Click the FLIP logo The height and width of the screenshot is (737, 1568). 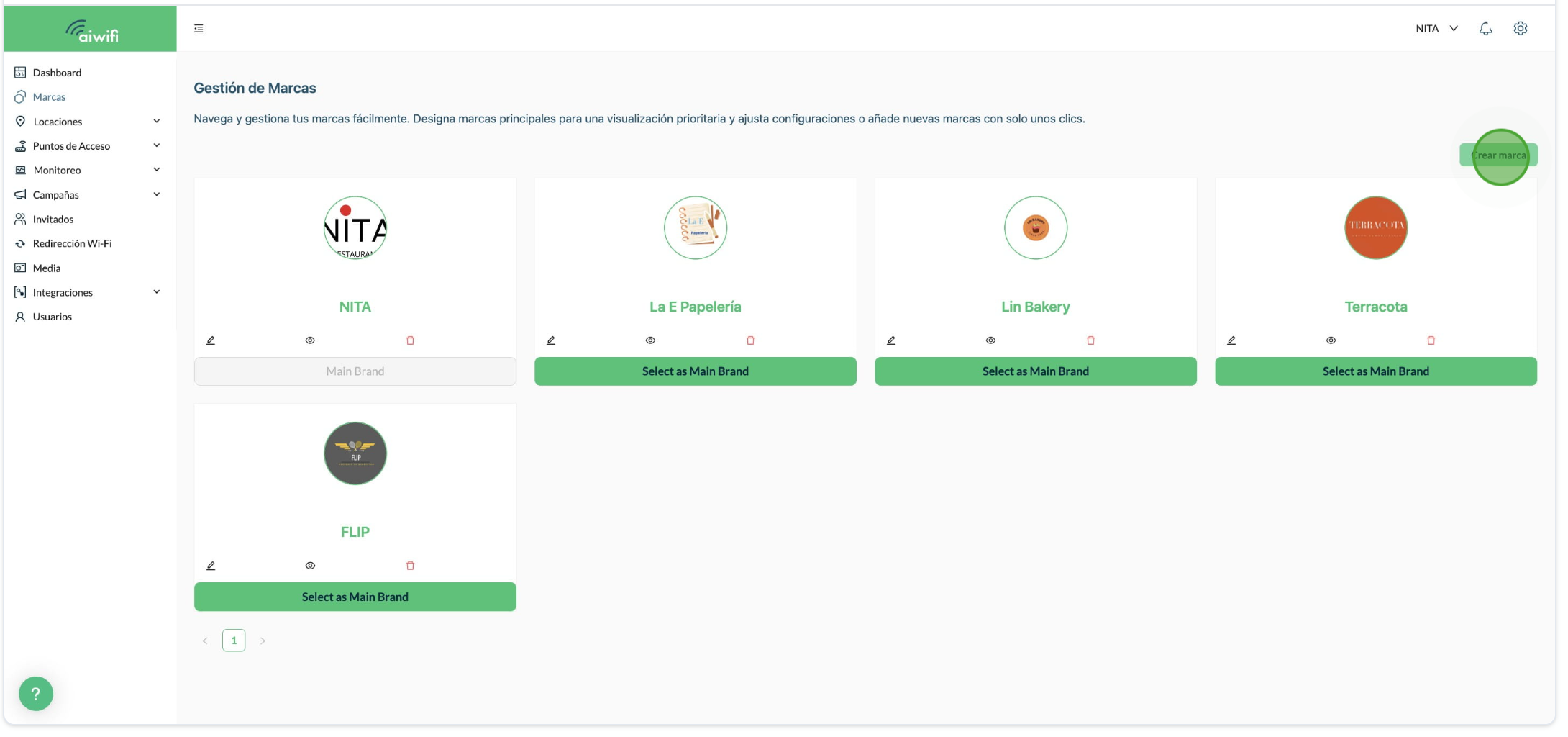355,453
